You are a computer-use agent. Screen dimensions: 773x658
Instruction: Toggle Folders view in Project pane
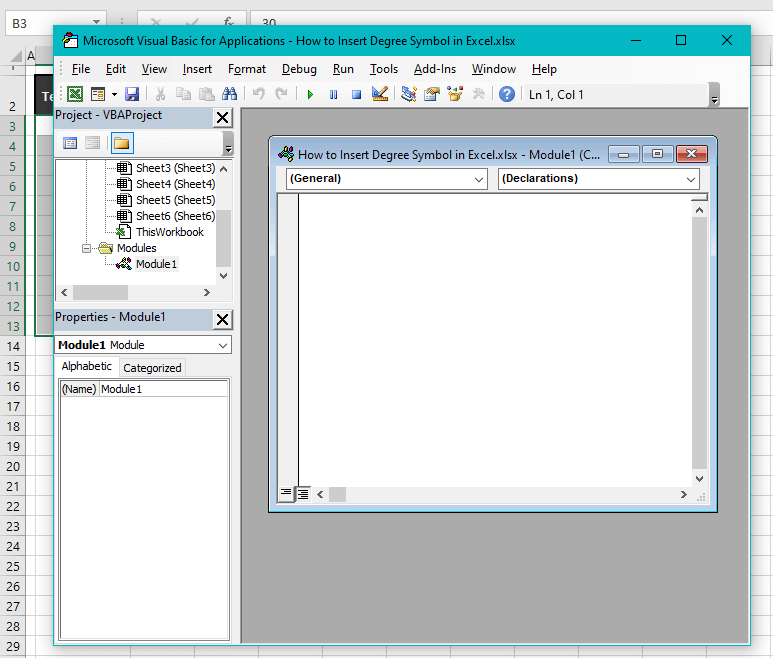pos(122,143)
